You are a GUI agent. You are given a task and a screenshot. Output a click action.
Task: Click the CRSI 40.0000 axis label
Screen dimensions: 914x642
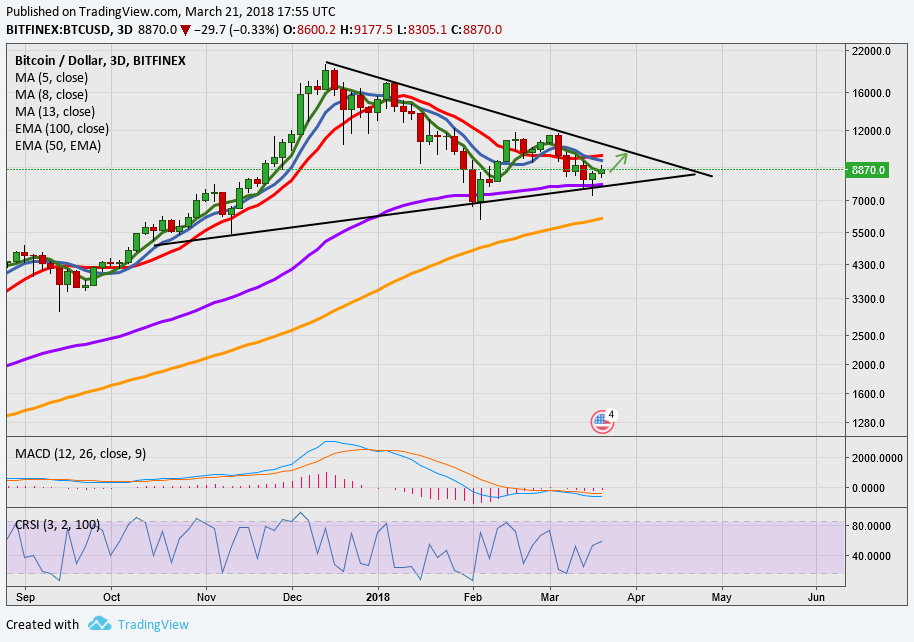[x=871, y=556]
